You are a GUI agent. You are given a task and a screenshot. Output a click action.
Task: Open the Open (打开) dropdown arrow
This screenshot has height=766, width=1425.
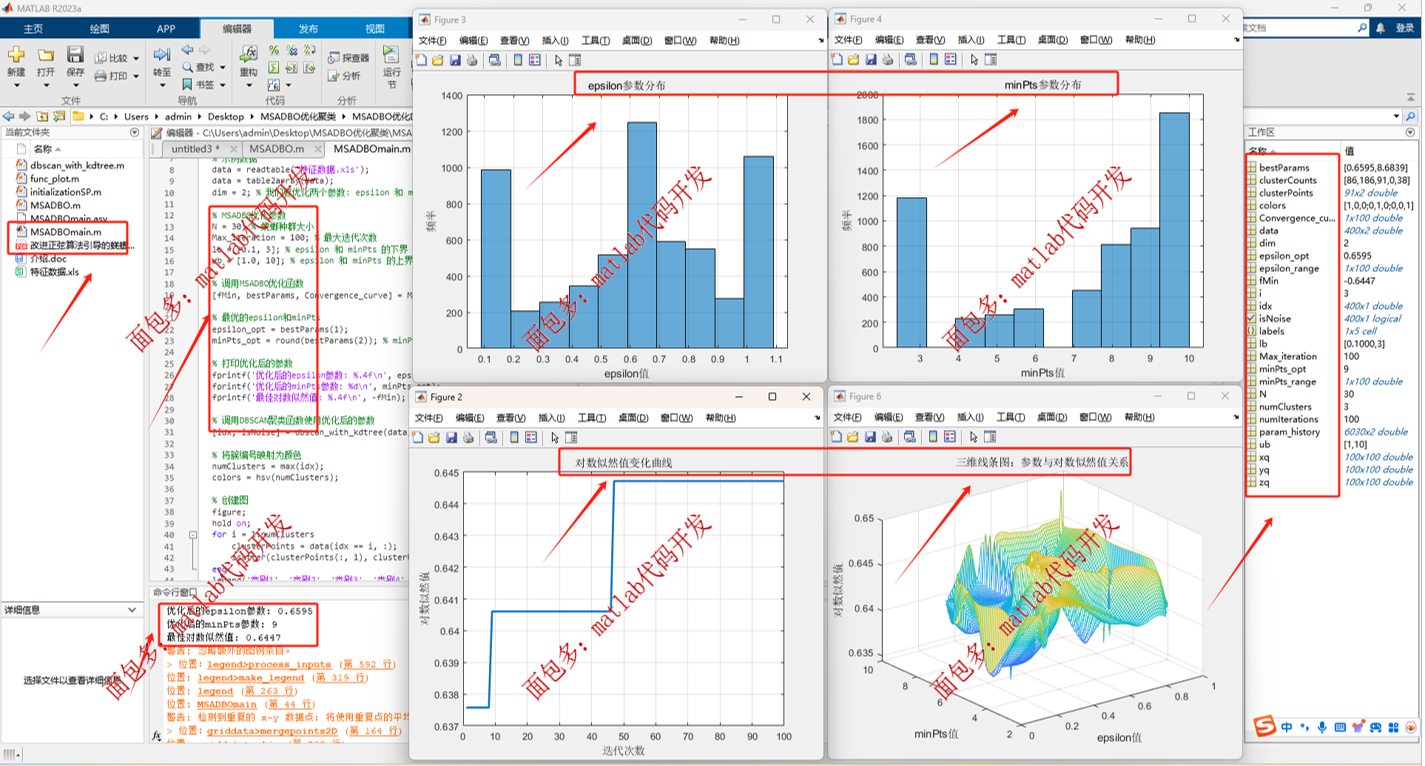tap(46, 85)
